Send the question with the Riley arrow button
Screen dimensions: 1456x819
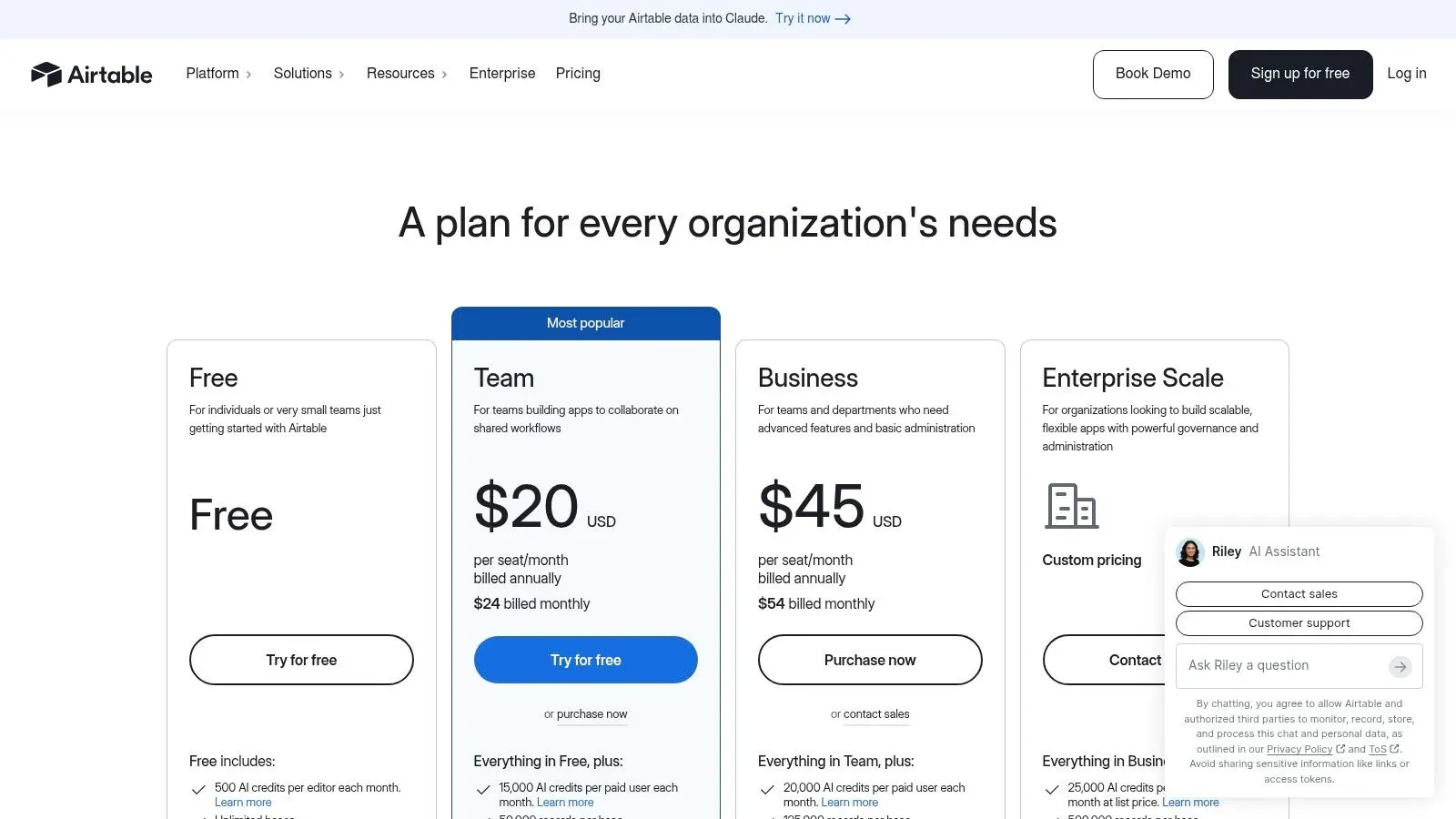(x=1400, y=666)
